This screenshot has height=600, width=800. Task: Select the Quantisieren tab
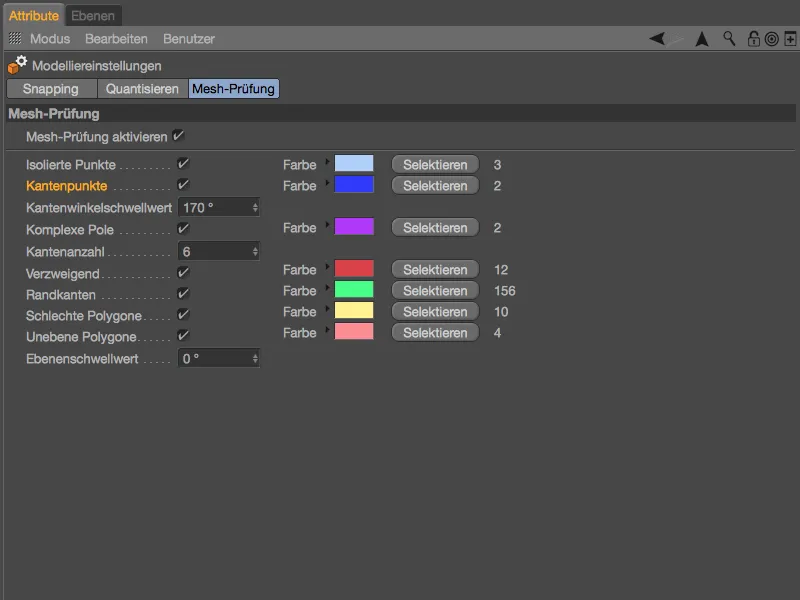pos(142,89)
